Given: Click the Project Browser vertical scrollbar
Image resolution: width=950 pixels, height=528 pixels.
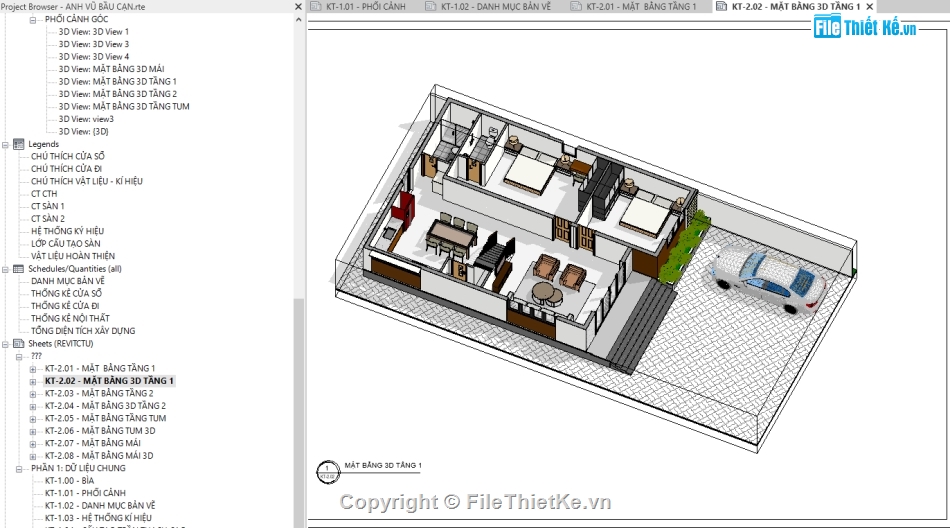Looking at the screenshot, I should click(298, 412).
